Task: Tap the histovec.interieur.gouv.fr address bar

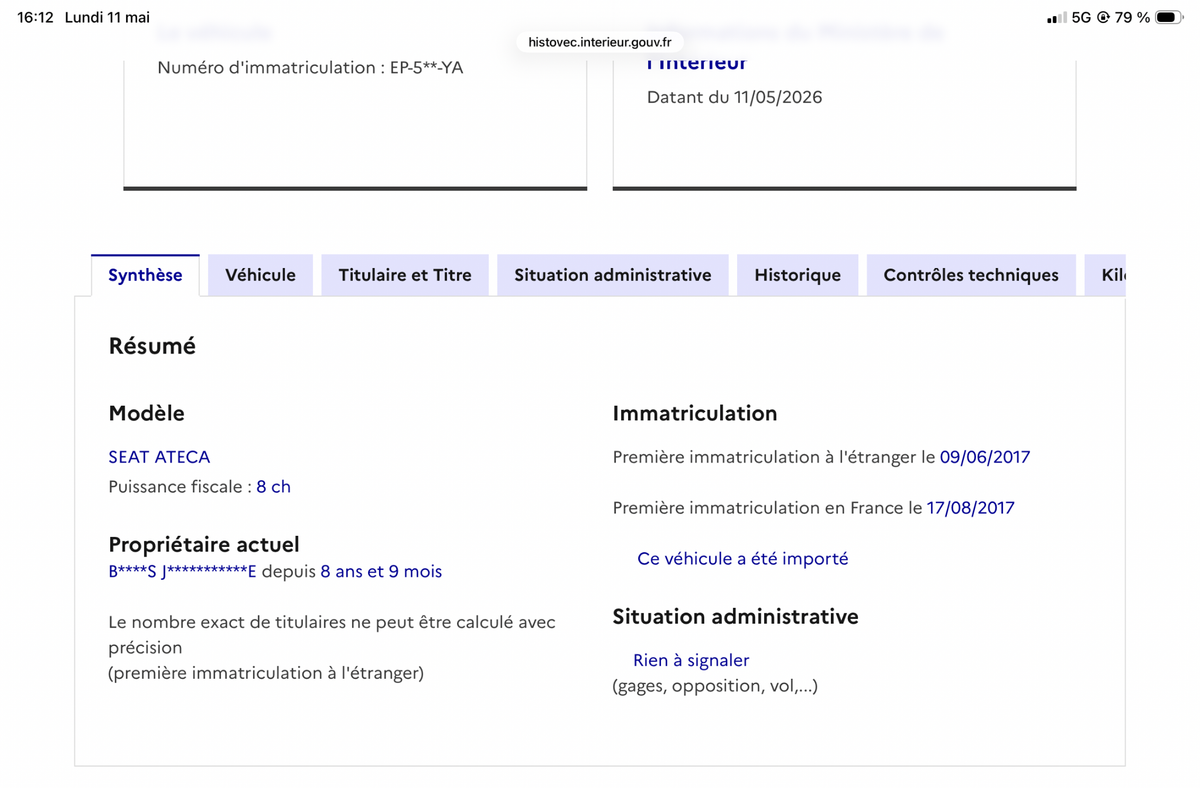Action: pyautogui.click(x=600, y=42)
